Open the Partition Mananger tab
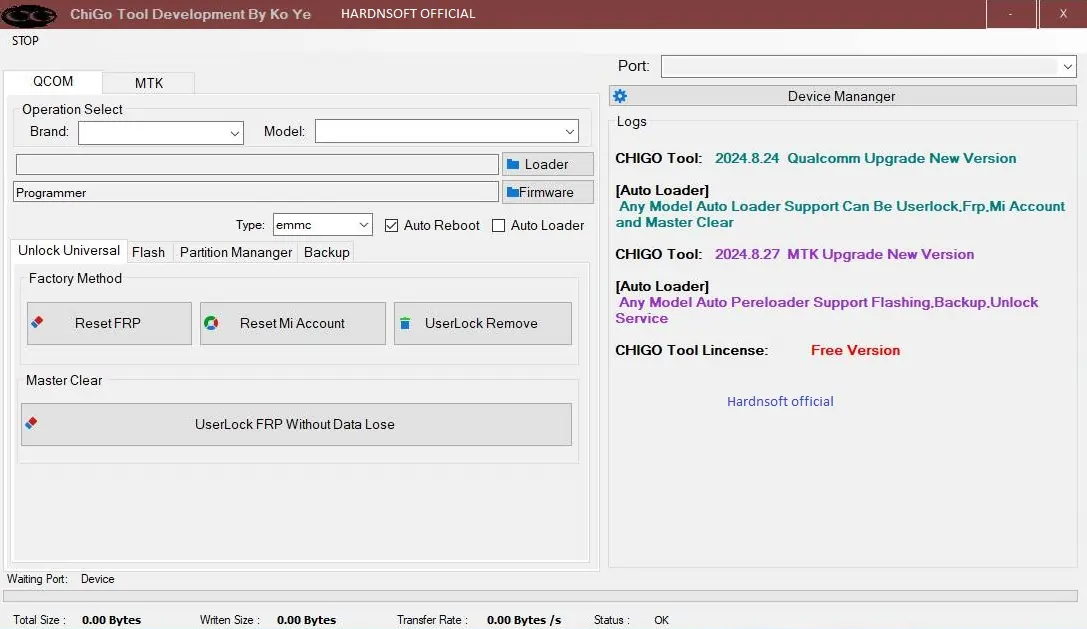Image resolution: width=1087 pixels, height=629 pixels. (x=236, y=252)
